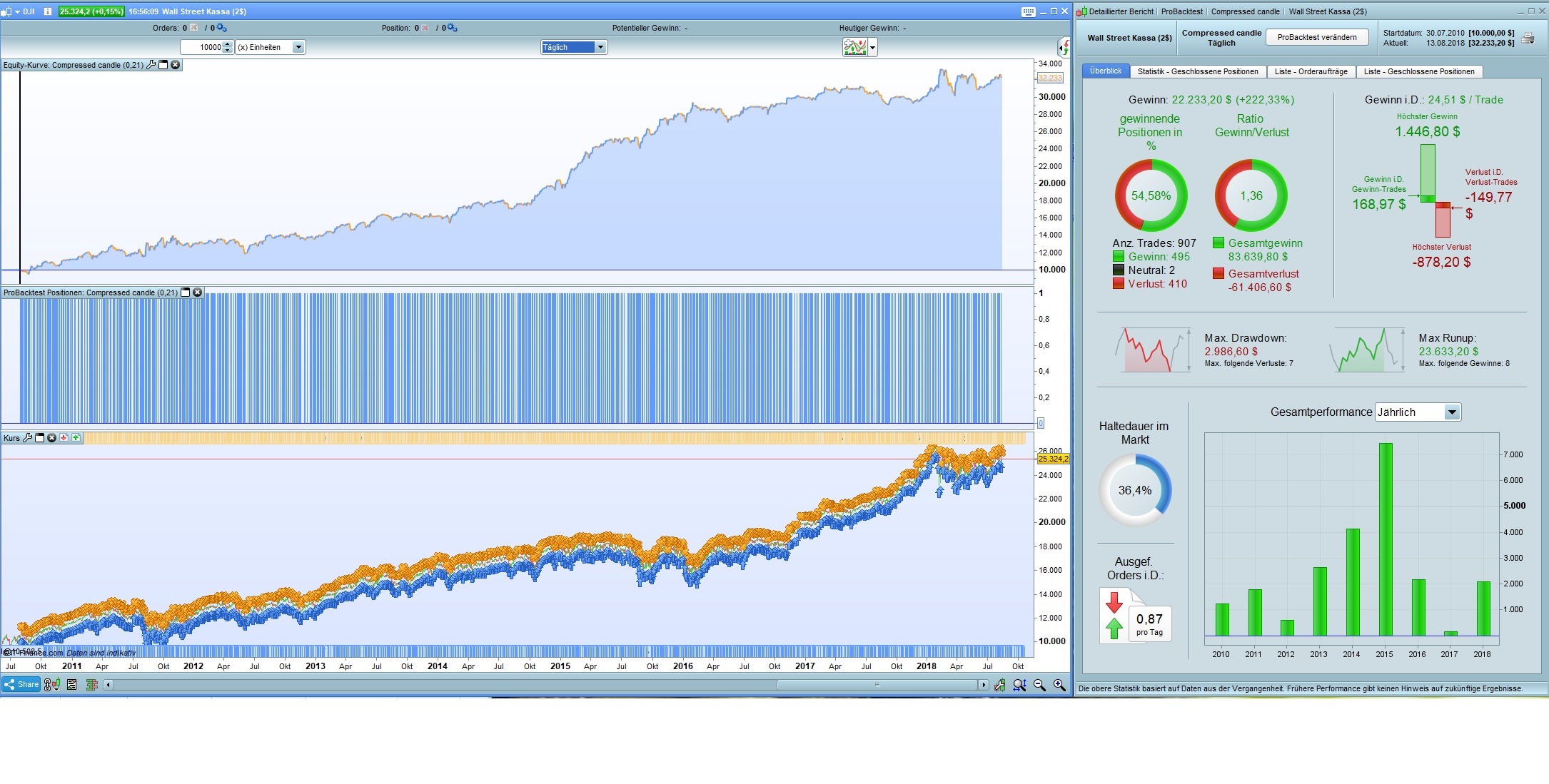
Task: Expand the Täglich timeframe dropdown
Action: pos(600,47)
